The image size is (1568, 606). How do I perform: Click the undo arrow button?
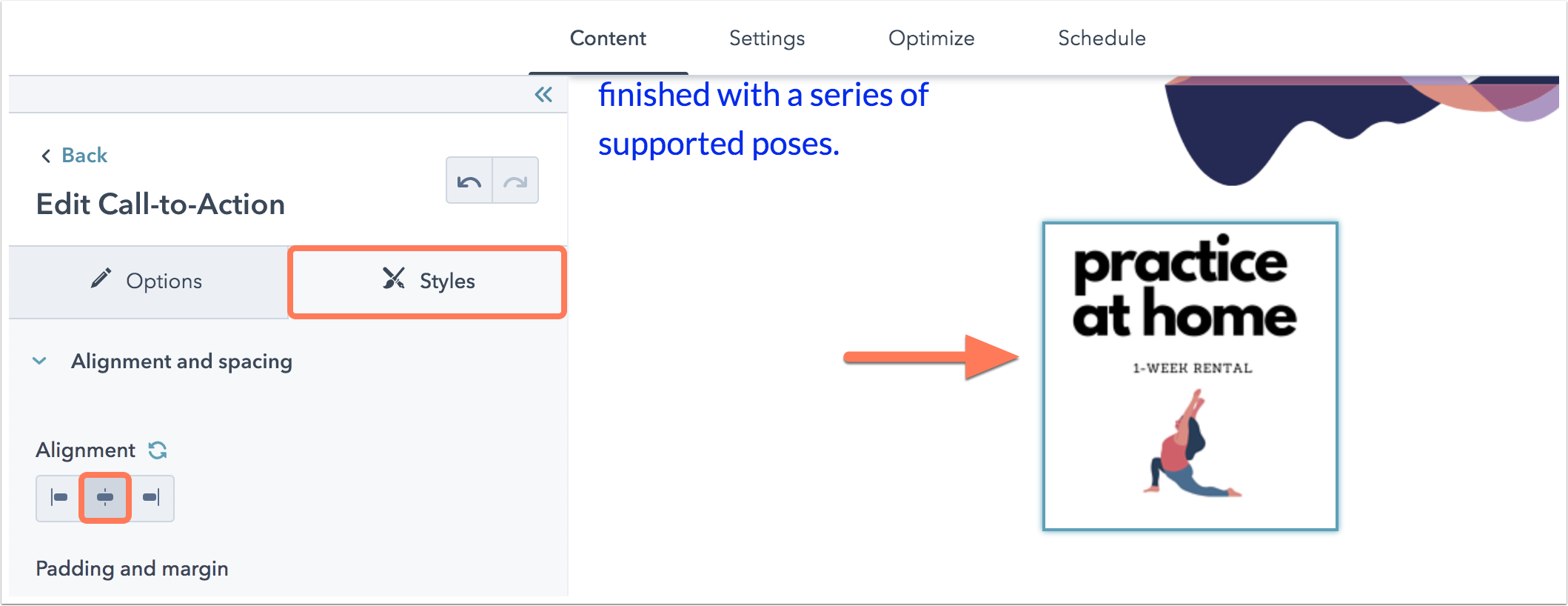pyautogui.click(x=469, y=180)
